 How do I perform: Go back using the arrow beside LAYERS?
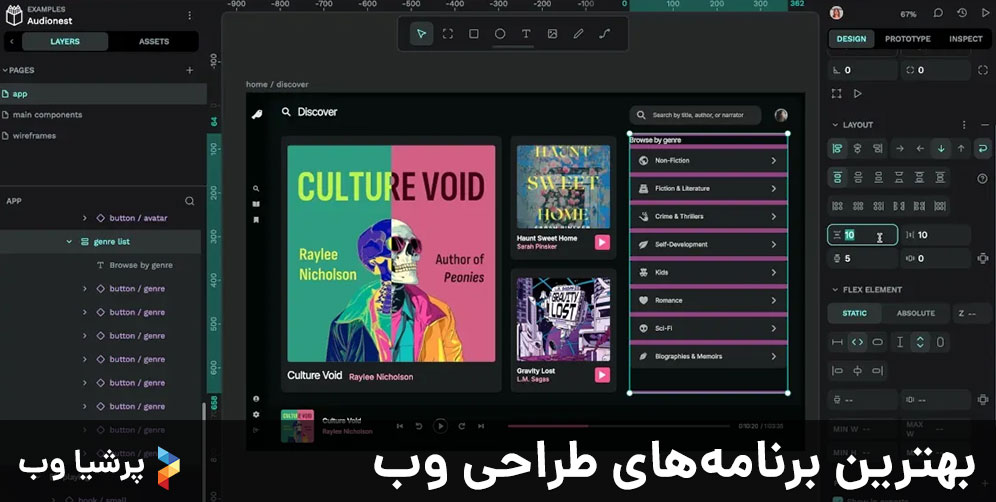[x=11, y=41]
